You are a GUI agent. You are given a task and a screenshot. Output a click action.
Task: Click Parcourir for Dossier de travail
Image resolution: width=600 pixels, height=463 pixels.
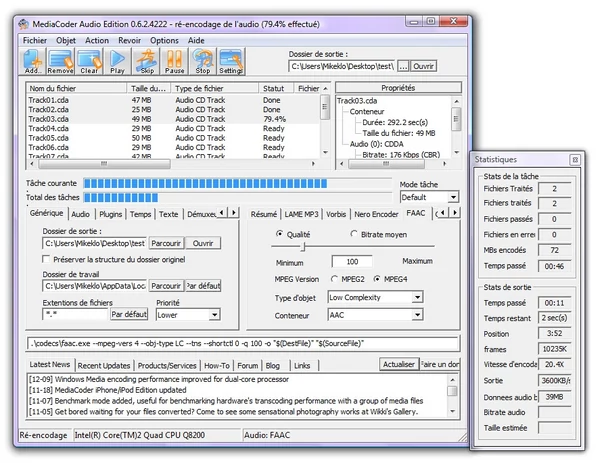(166, 286)
